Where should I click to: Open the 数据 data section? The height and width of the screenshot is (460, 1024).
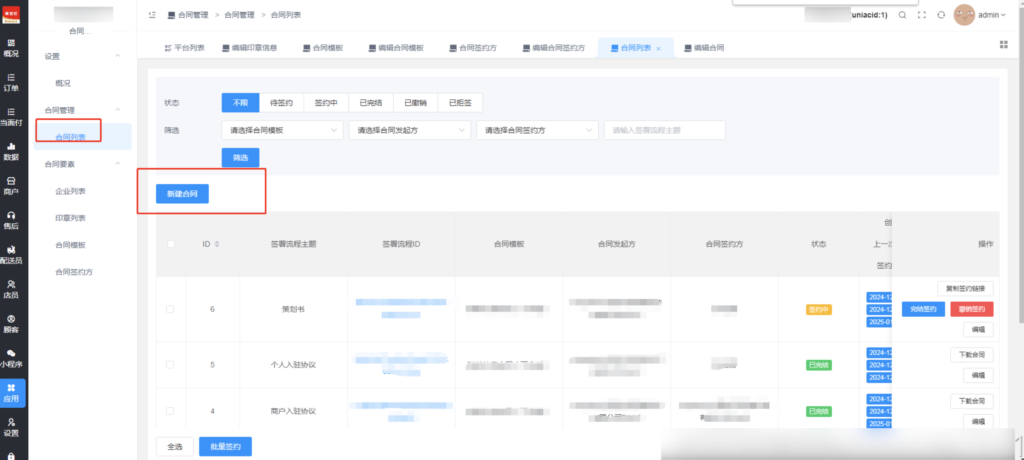[11, 152]
